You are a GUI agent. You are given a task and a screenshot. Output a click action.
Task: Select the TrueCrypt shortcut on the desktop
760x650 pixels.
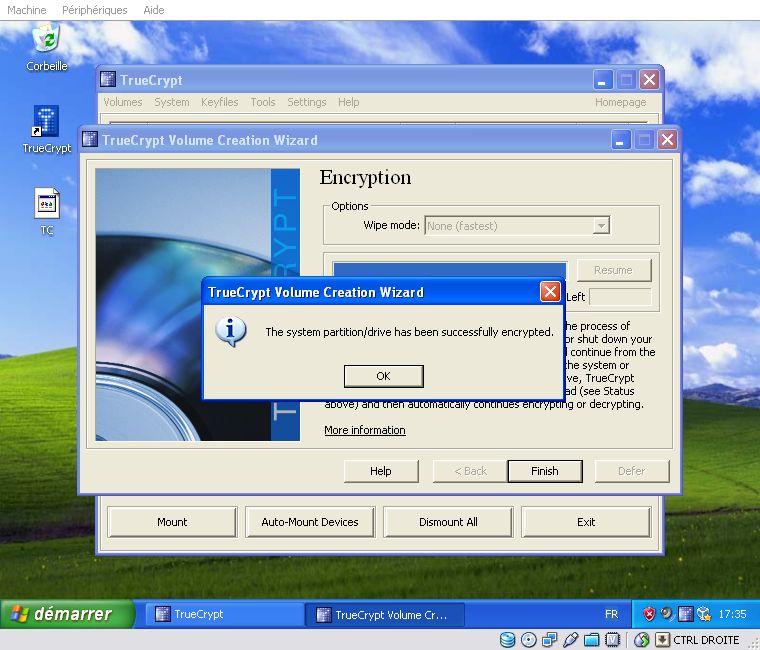click(x=47, y=130)
